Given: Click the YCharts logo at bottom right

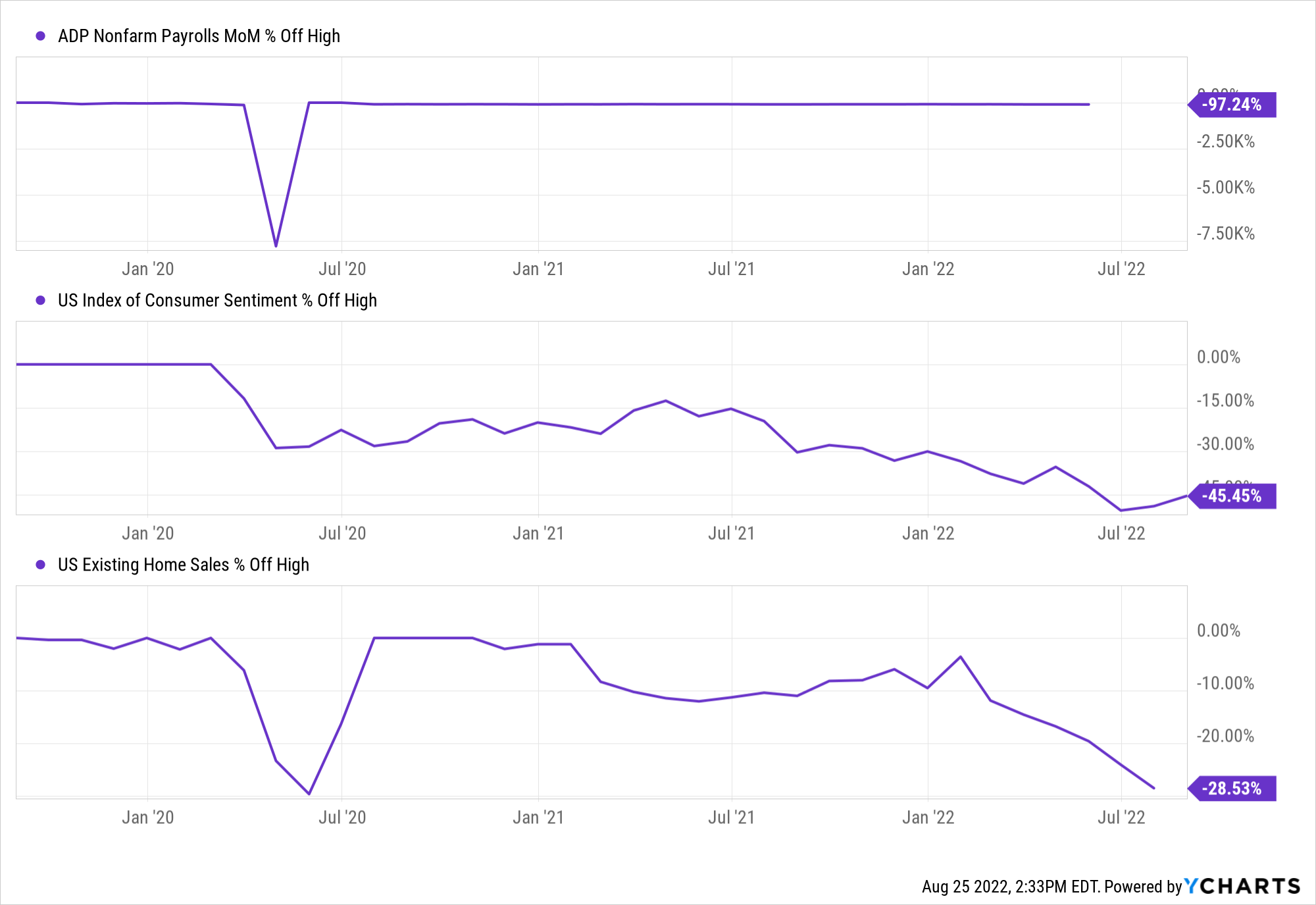Looking at the screenshot, I should 1242,886.
